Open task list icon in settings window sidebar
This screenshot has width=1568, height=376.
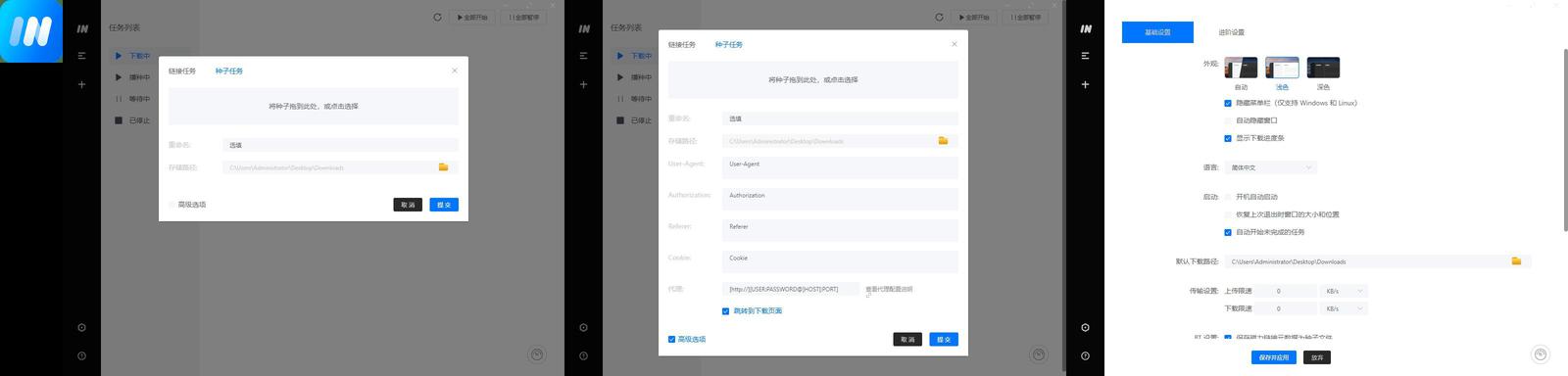pos(1085,56)
